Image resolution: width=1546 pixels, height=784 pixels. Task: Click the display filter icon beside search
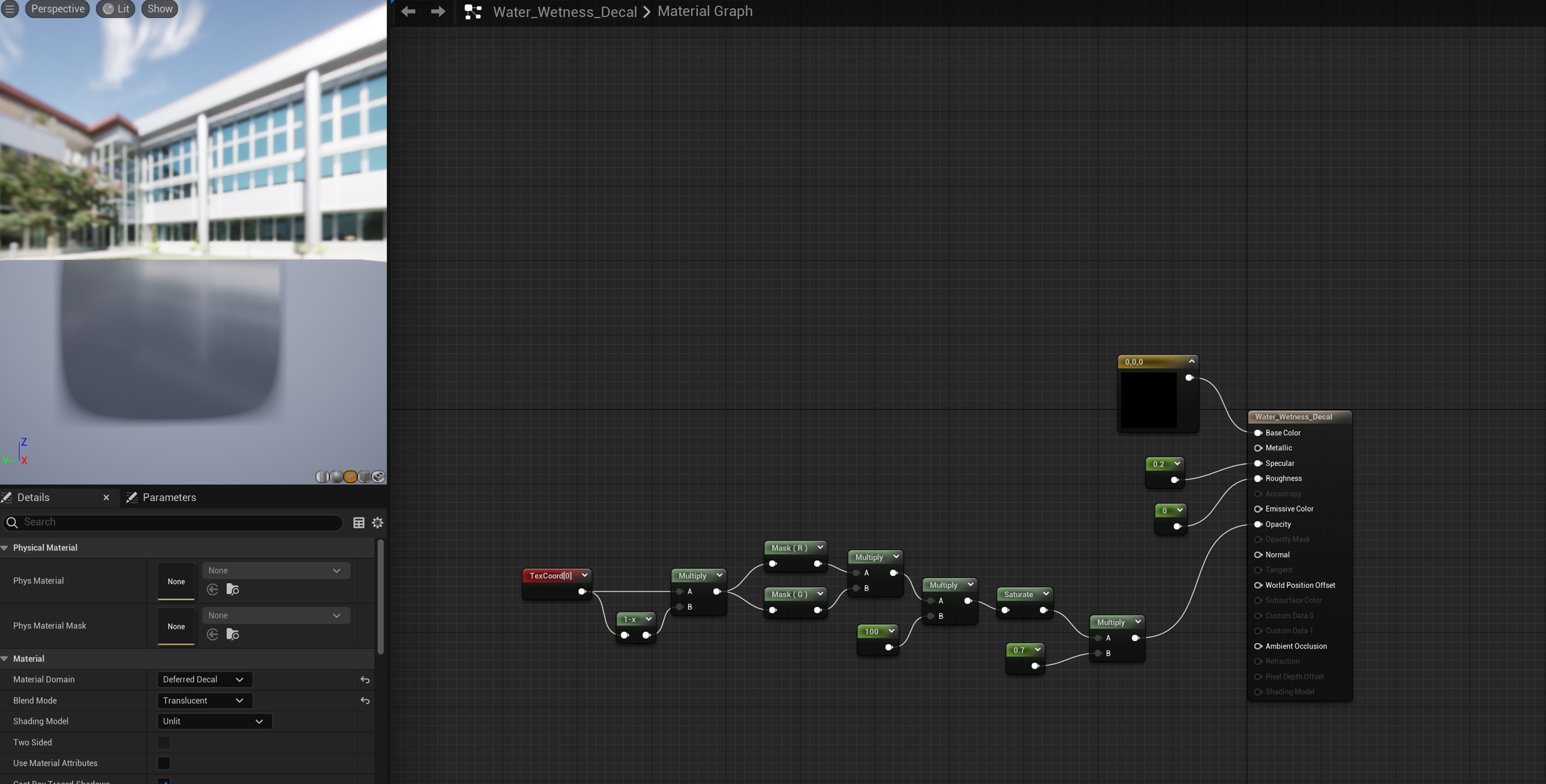click(358, 522)
